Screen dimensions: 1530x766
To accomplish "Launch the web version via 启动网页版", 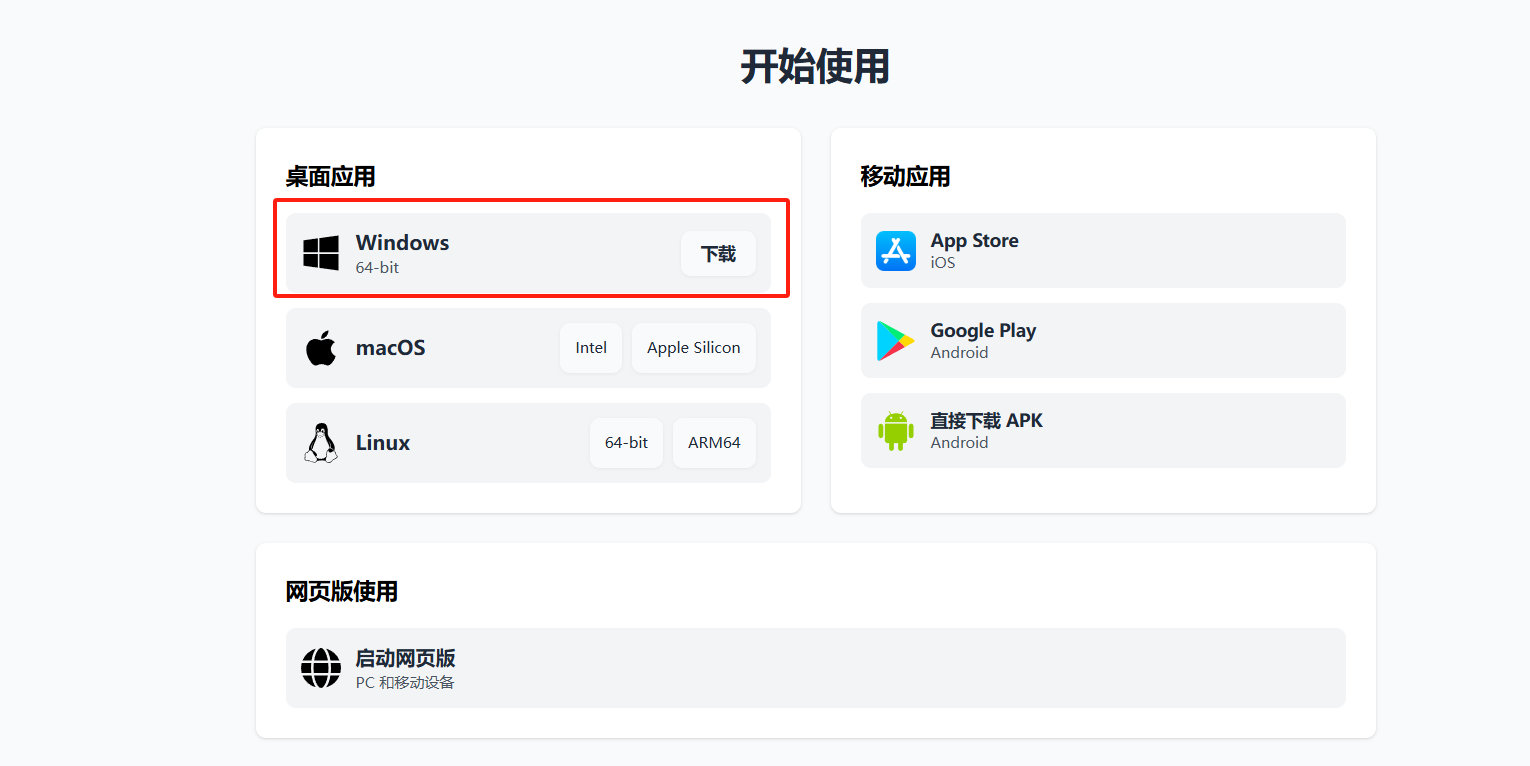I will coord(816,668).
